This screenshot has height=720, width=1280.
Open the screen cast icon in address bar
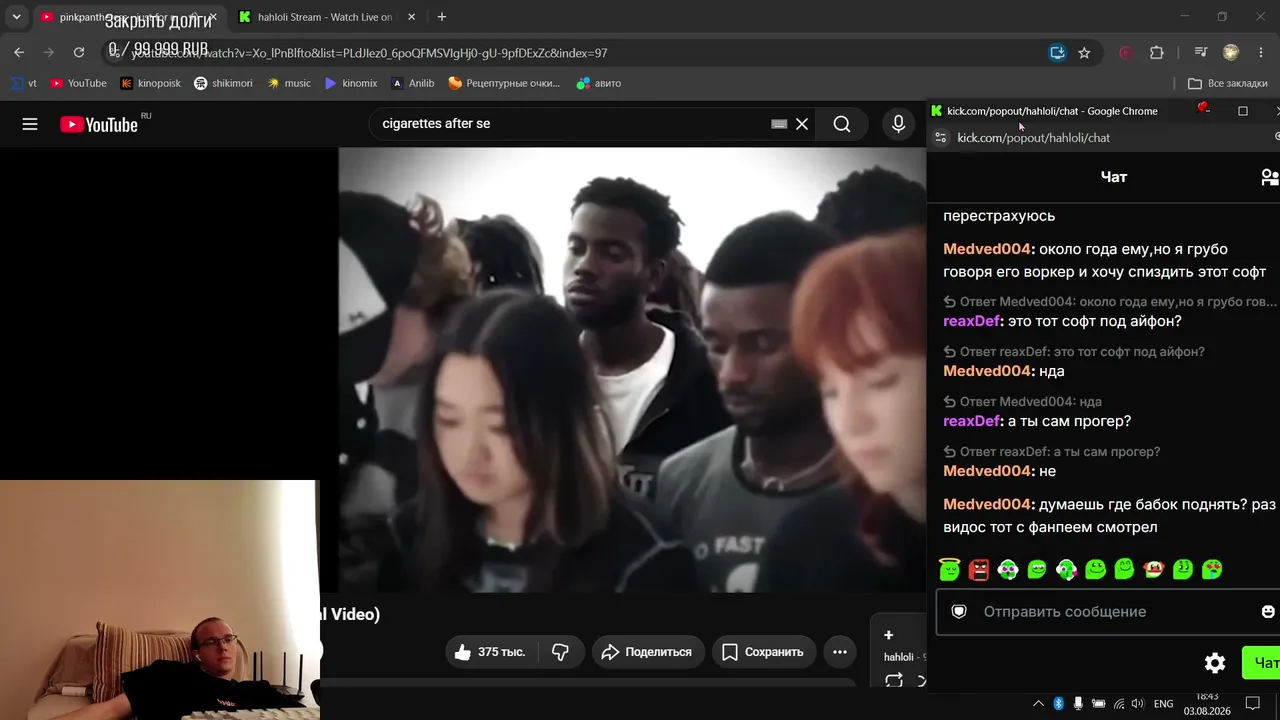pos(1057,53)
